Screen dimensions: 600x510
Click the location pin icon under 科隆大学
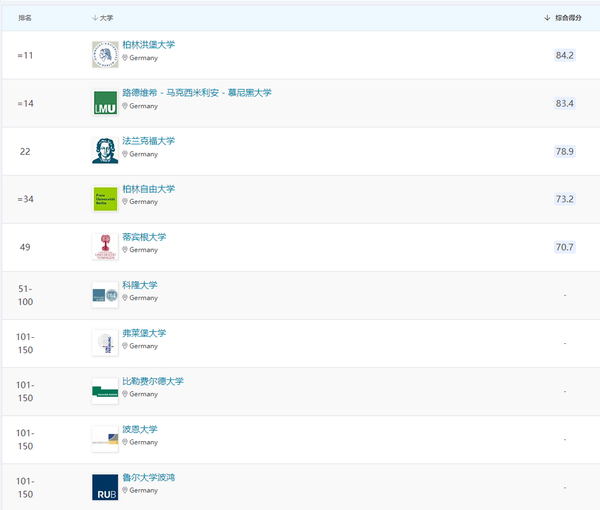pos(125,298)
